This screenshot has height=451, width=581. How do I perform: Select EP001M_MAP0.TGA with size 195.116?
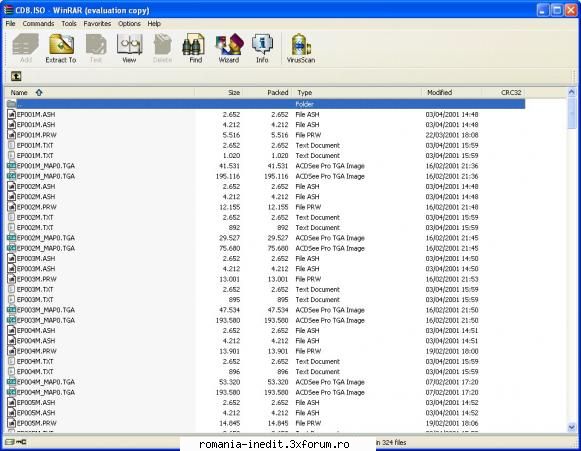click(46, 176)
